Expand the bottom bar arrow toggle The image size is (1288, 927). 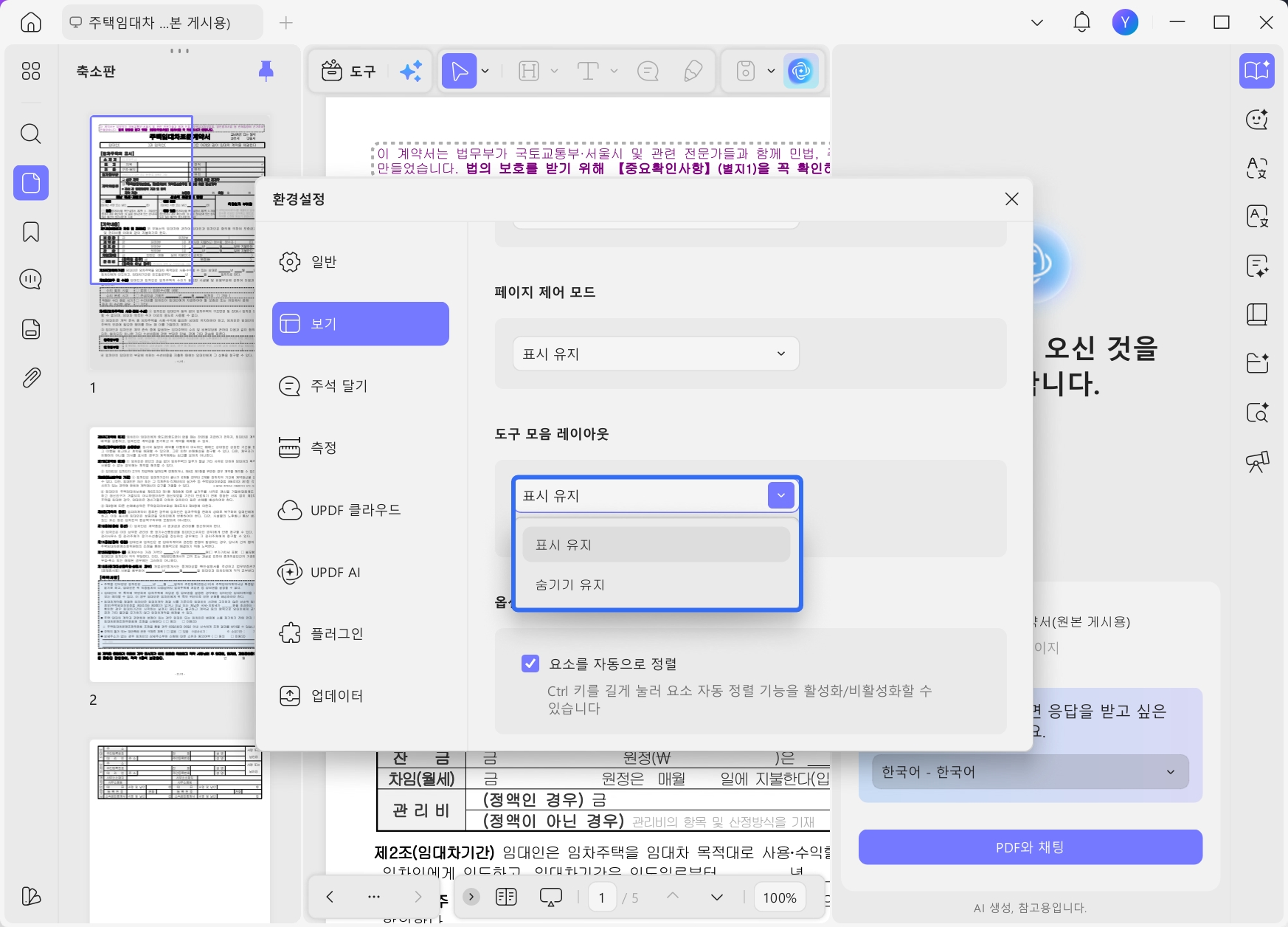[x=471, y=897]
